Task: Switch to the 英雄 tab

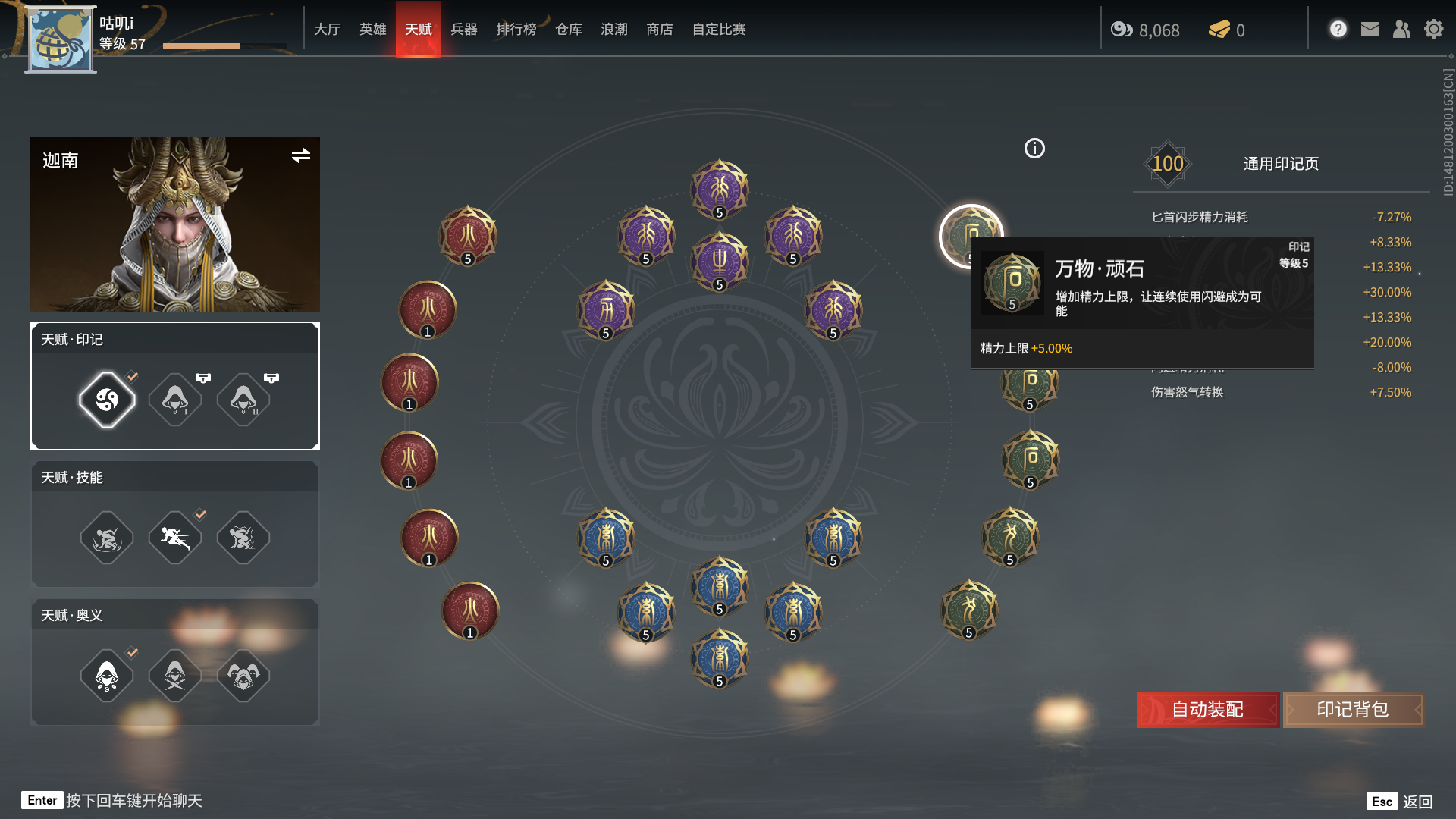Action: click(373, 30)
